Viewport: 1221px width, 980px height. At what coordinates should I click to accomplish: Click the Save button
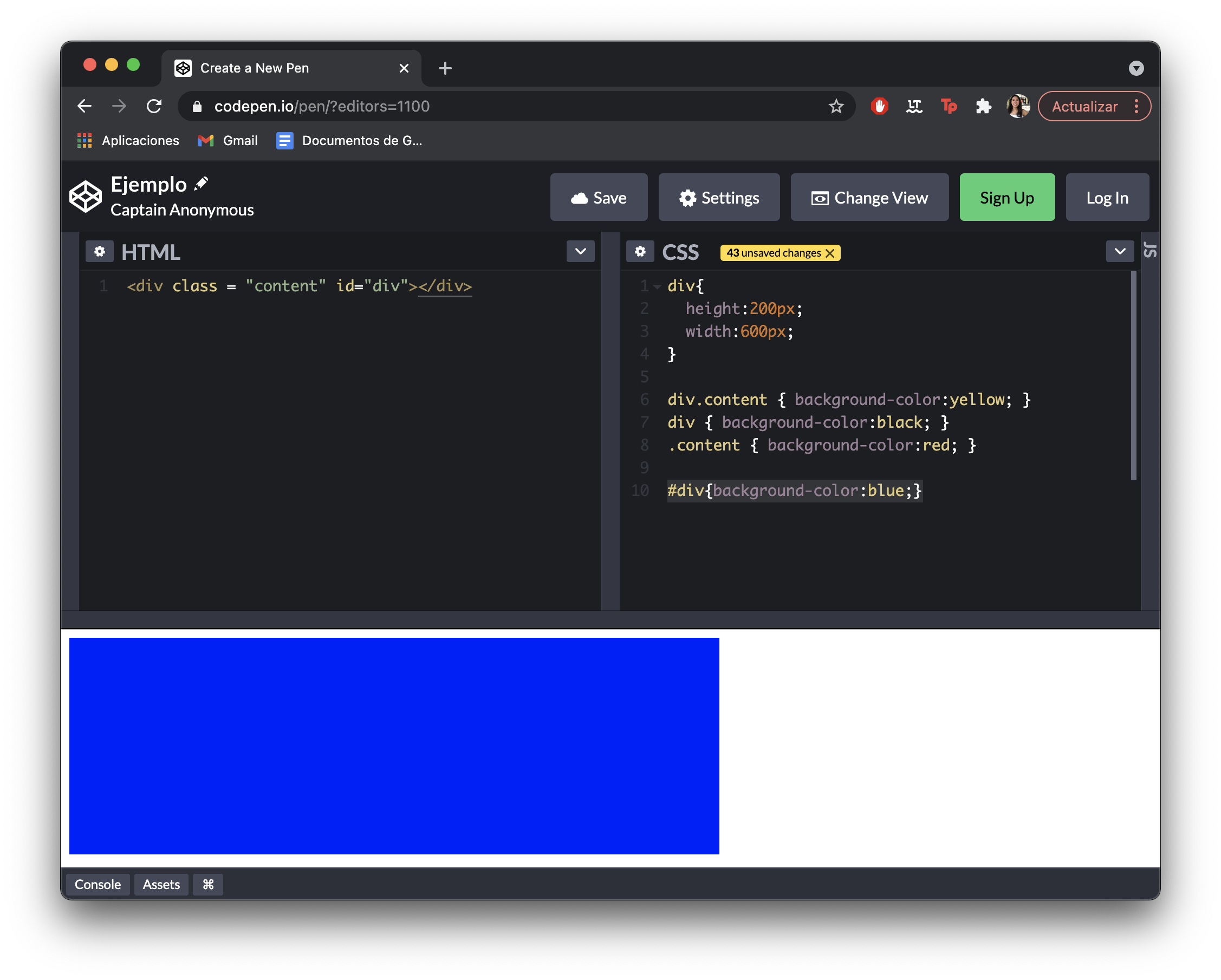coord(599,197)
